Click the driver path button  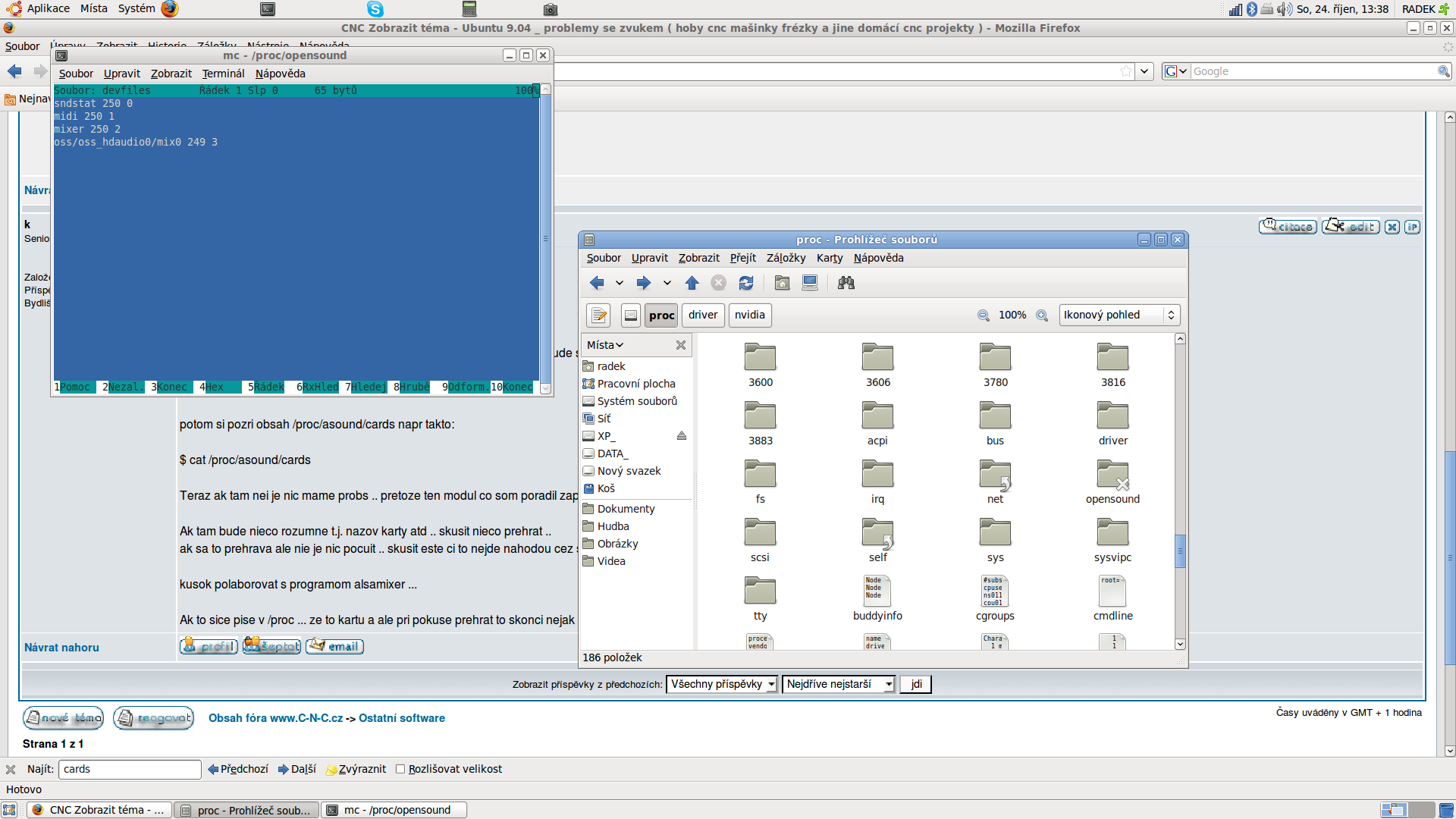pyautogui.click(x=702, y=315)
